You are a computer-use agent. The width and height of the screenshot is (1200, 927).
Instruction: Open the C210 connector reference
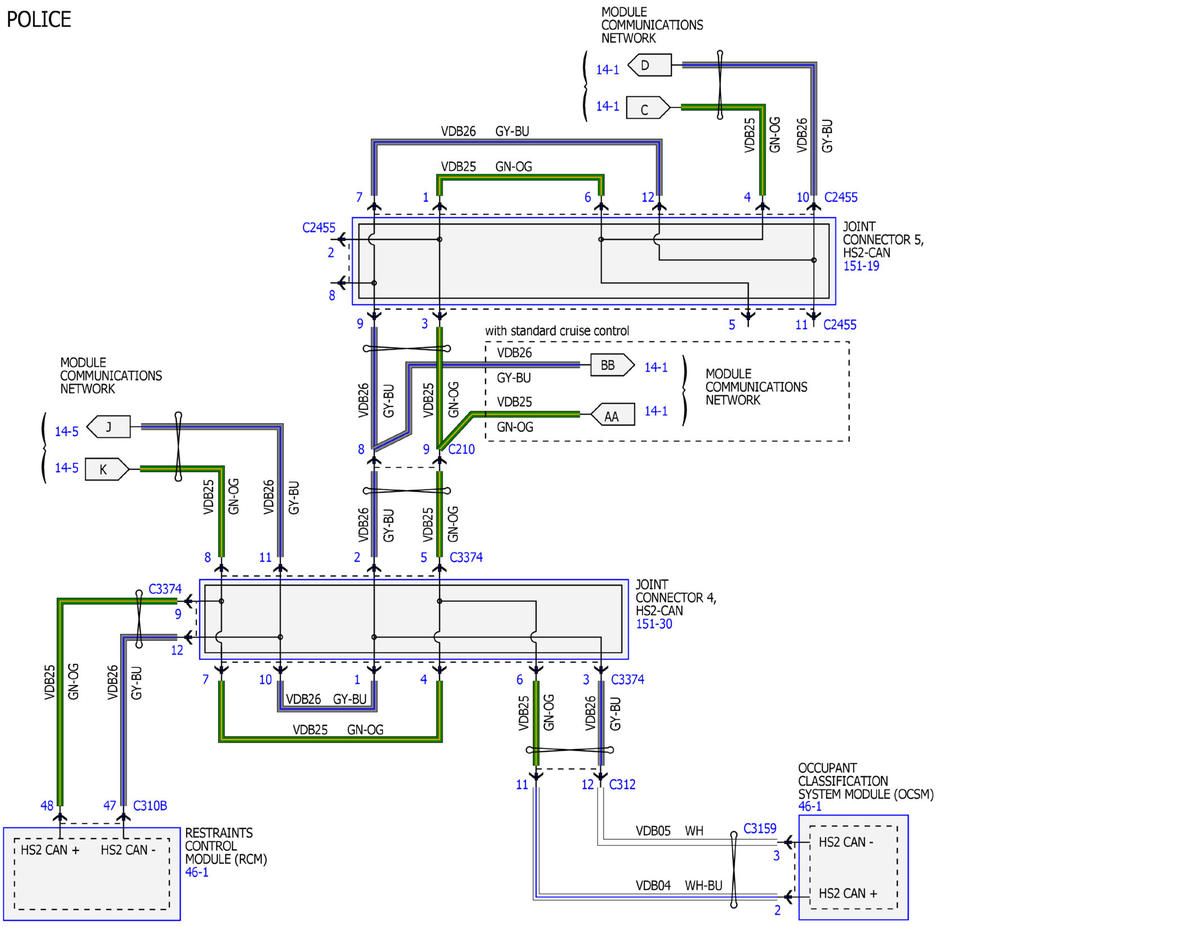pos(462,450)
